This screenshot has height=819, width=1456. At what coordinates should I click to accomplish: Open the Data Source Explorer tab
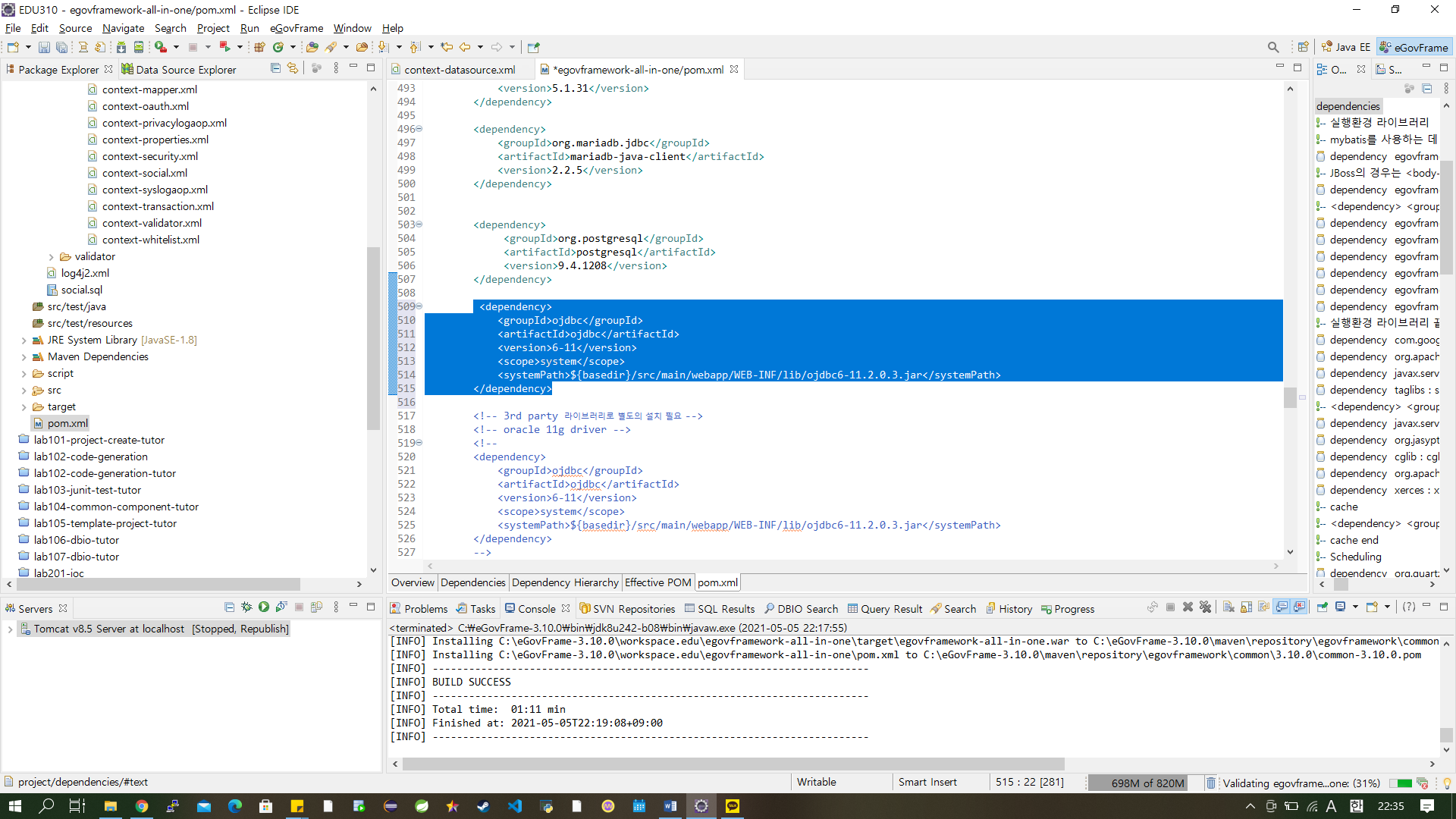click(179, 69)
